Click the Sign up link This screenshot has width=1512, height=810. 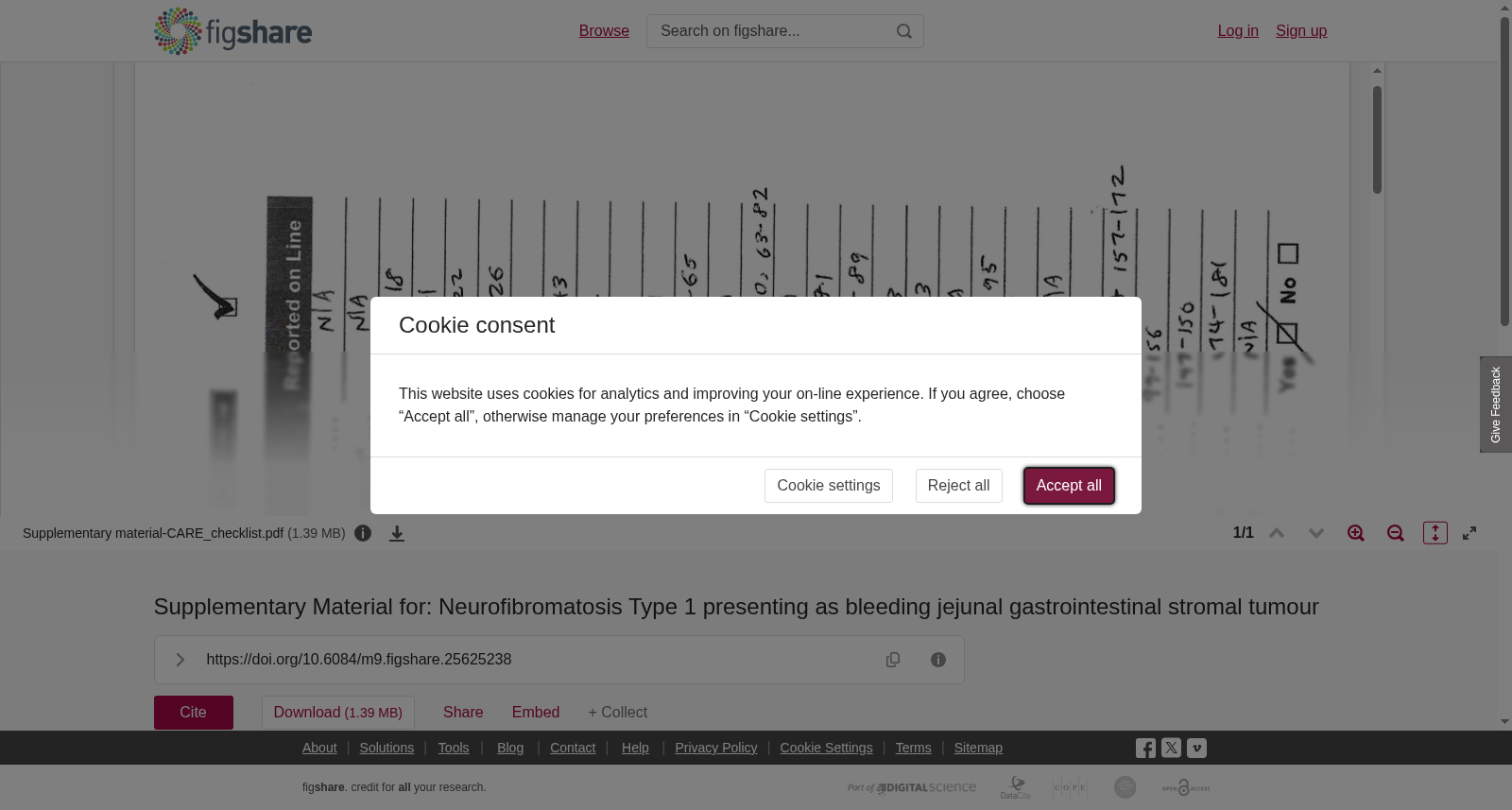point(1301,31)
